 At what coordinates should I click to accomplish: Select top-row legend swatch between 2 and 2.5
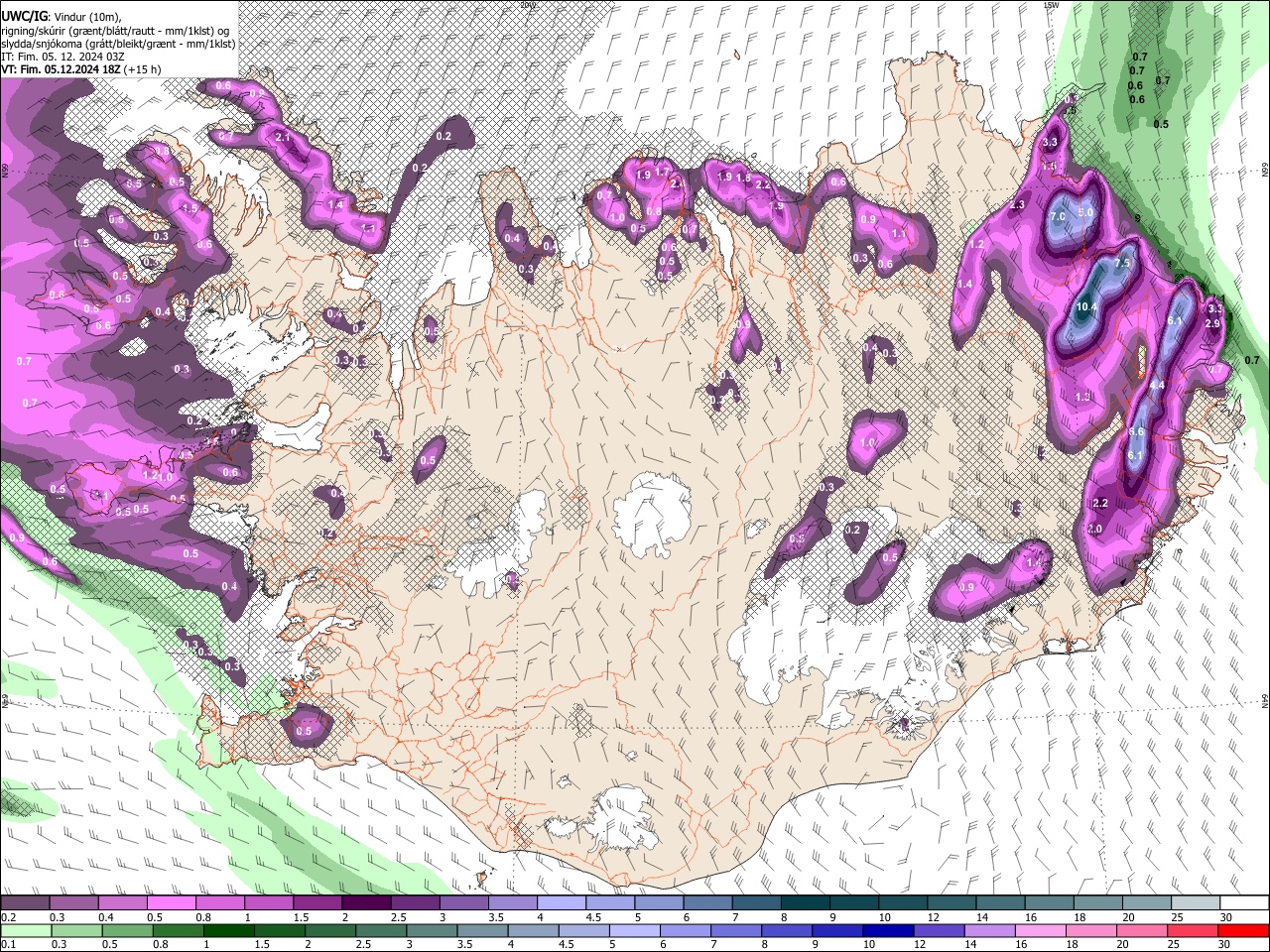point(366,903)
